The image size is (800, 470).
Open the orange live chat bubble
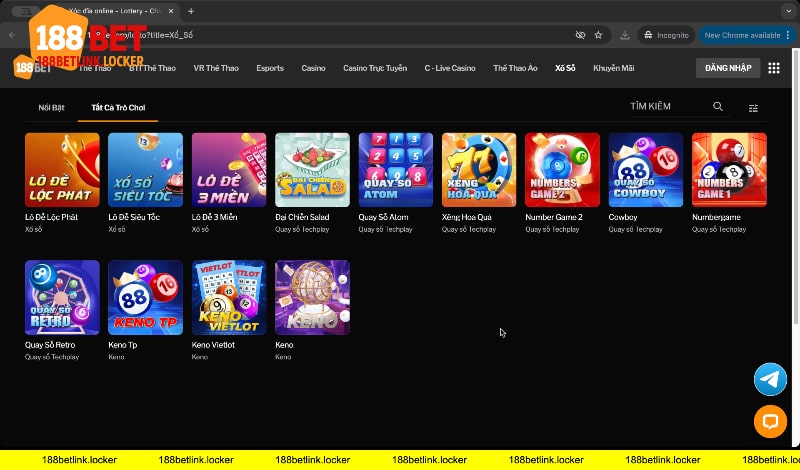point(770,422)
